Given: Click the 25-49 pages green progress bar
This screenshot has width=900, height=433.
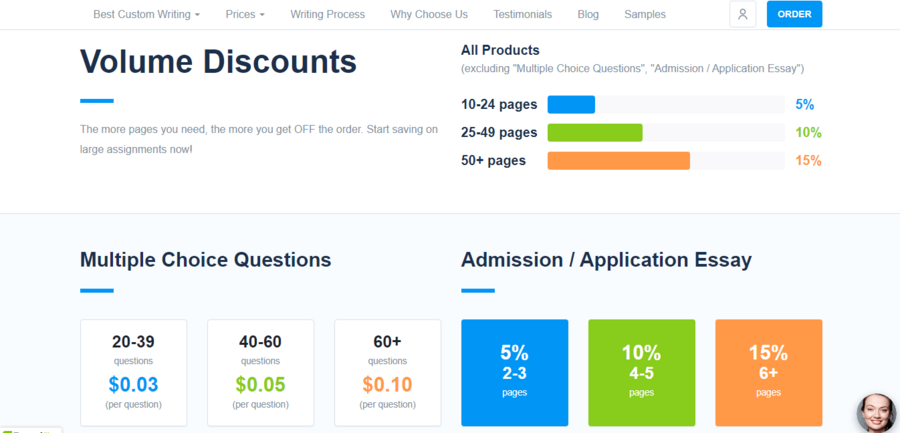Looking at the screenshot, I should [595, 133].
